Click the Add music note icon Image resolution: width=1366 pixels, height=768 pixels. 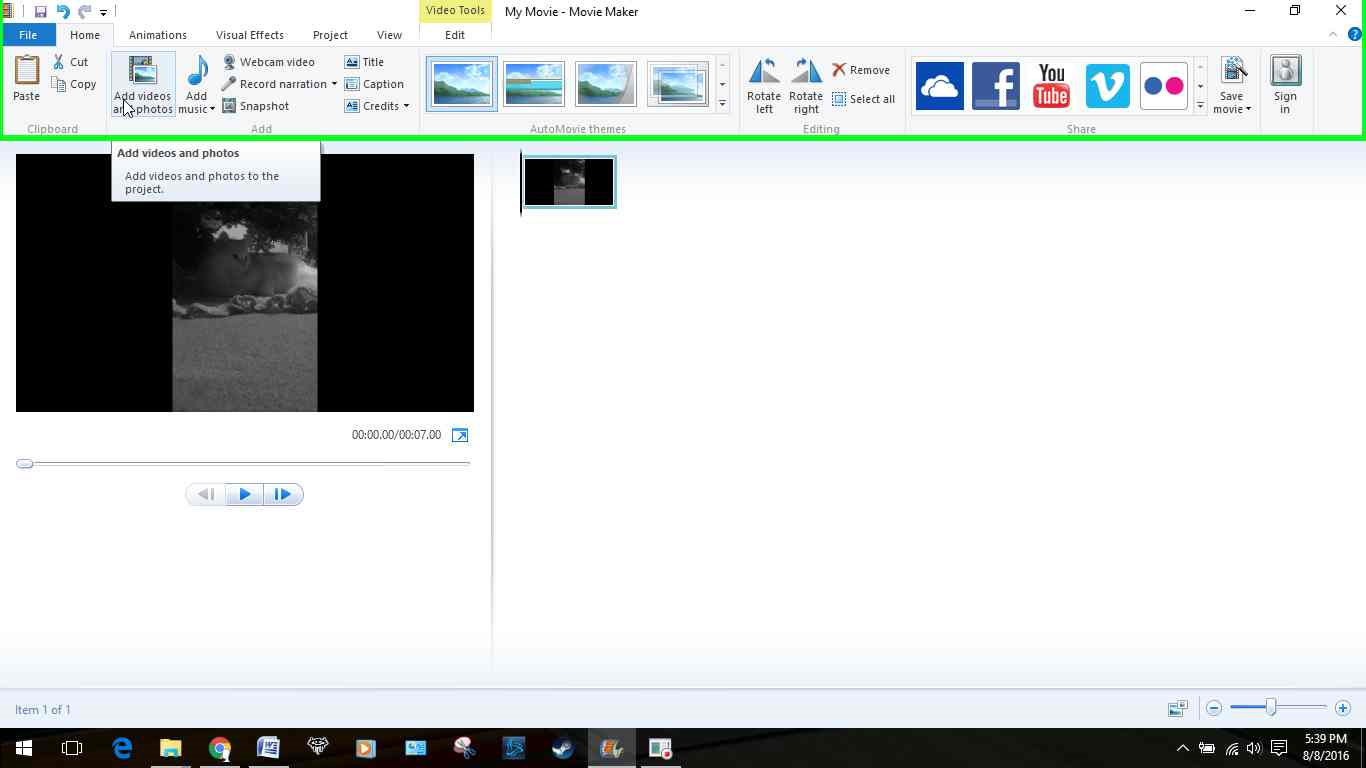coord(198,71)
